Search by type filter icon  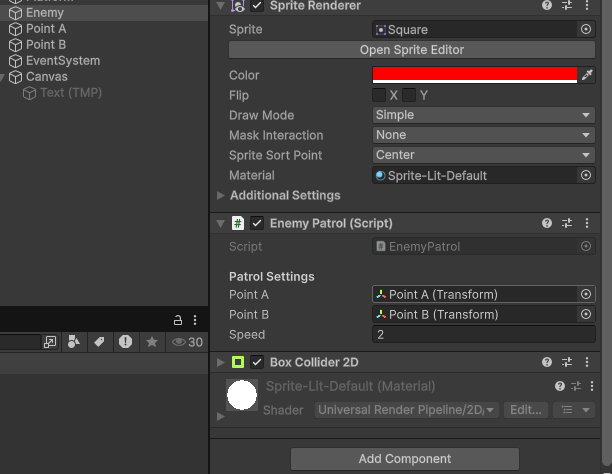74,342
